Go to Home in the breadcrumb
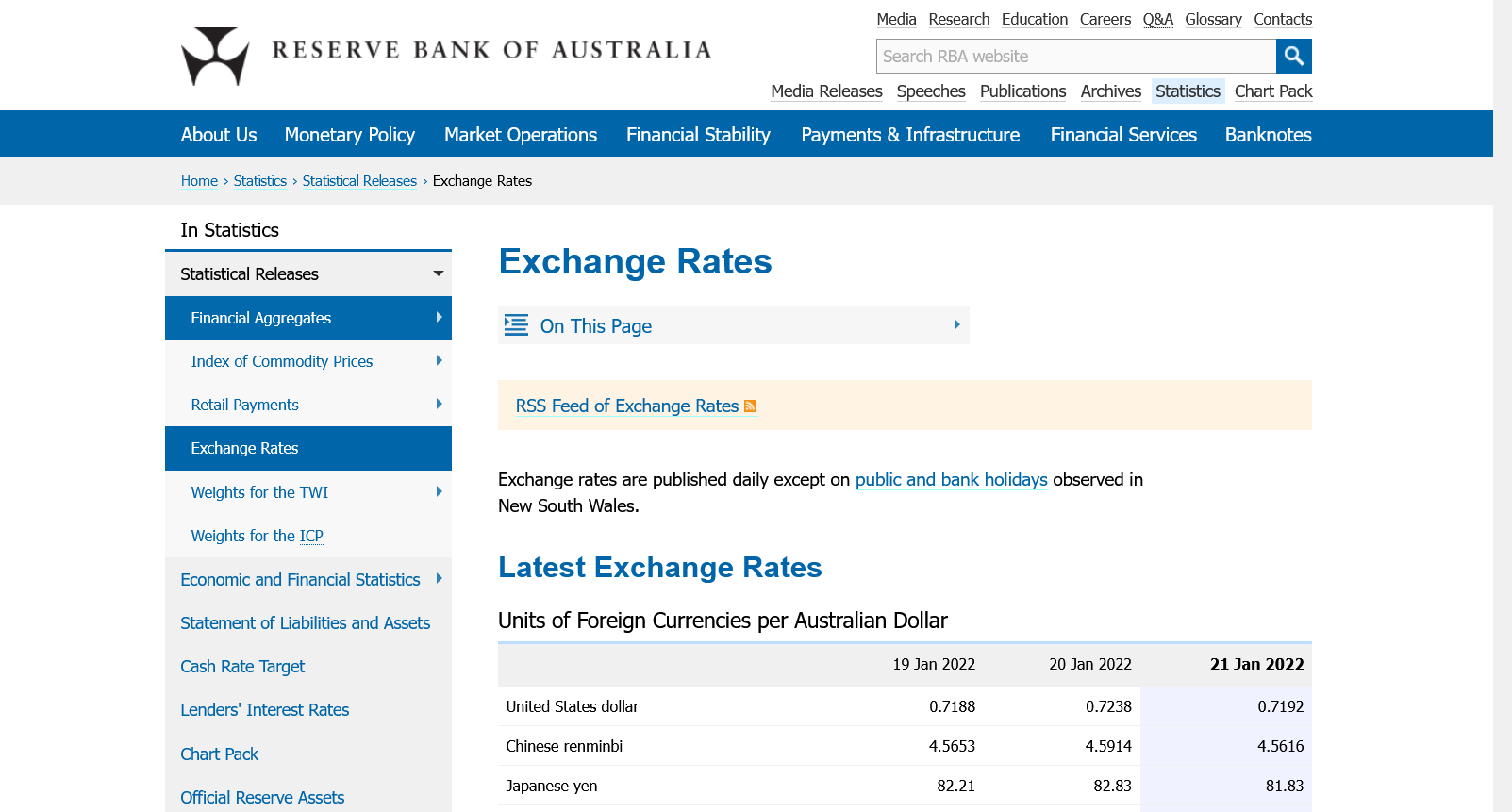Viewport: 1512px width, 812px height. [x=199, y=181]
